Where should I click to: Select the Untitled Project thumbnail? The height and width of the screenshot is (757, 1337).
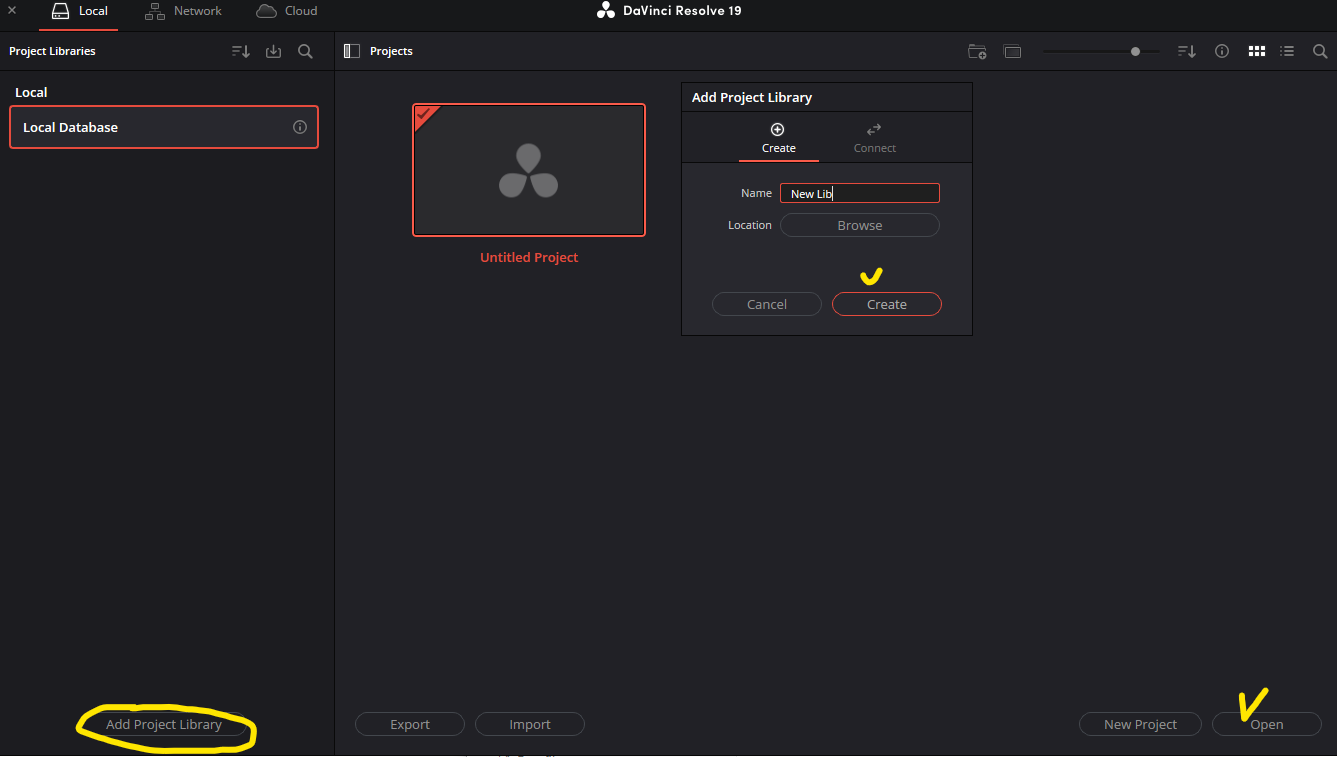(x=529, y=170)
